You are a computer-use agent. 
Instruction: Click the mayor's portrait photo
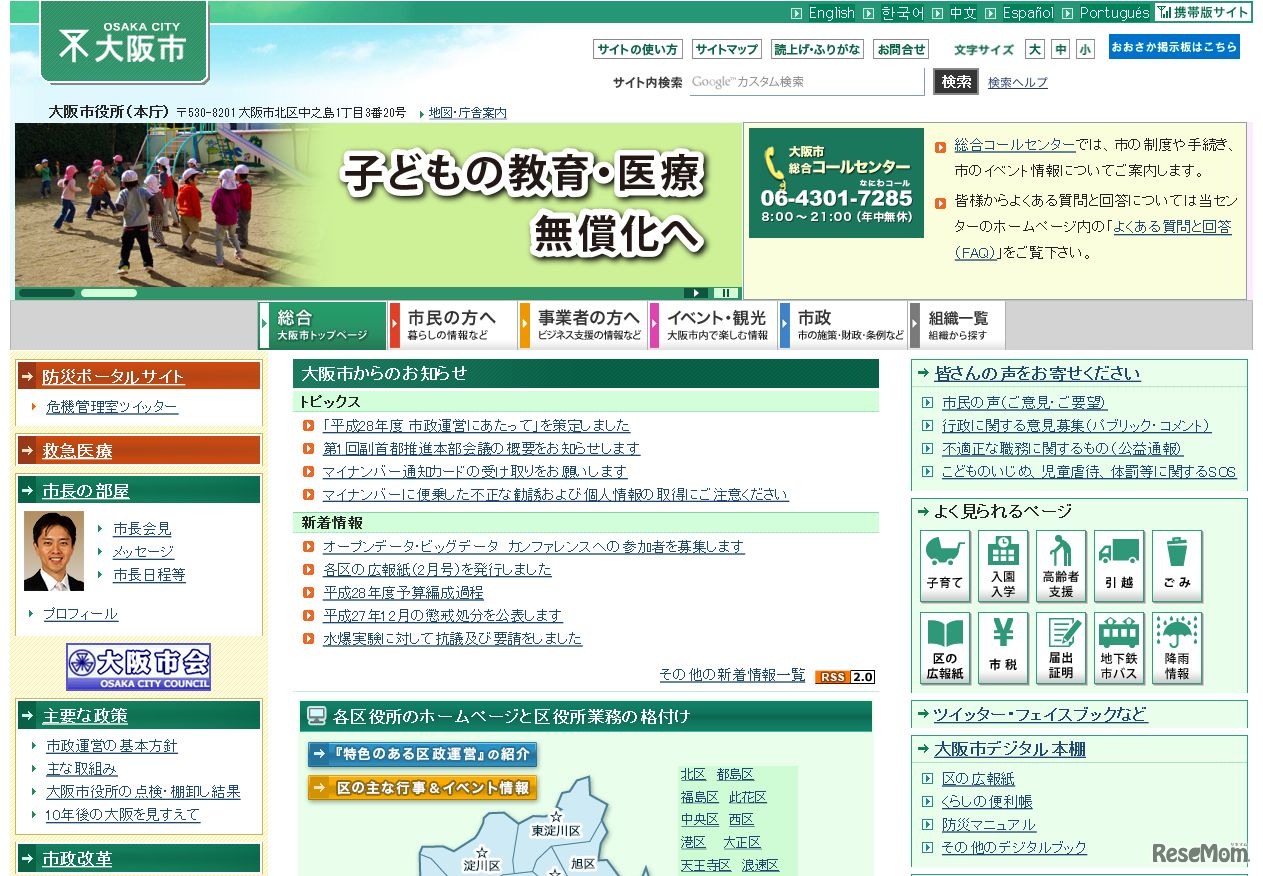tap(54, 552)
